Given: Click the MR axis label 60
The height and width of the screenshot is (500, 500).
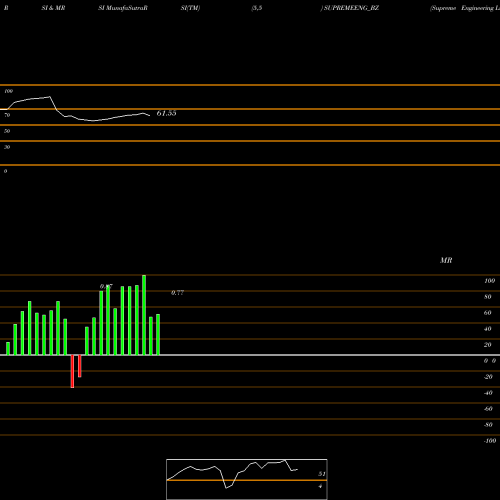Looking at the screenshot, I should click(488, 313).
